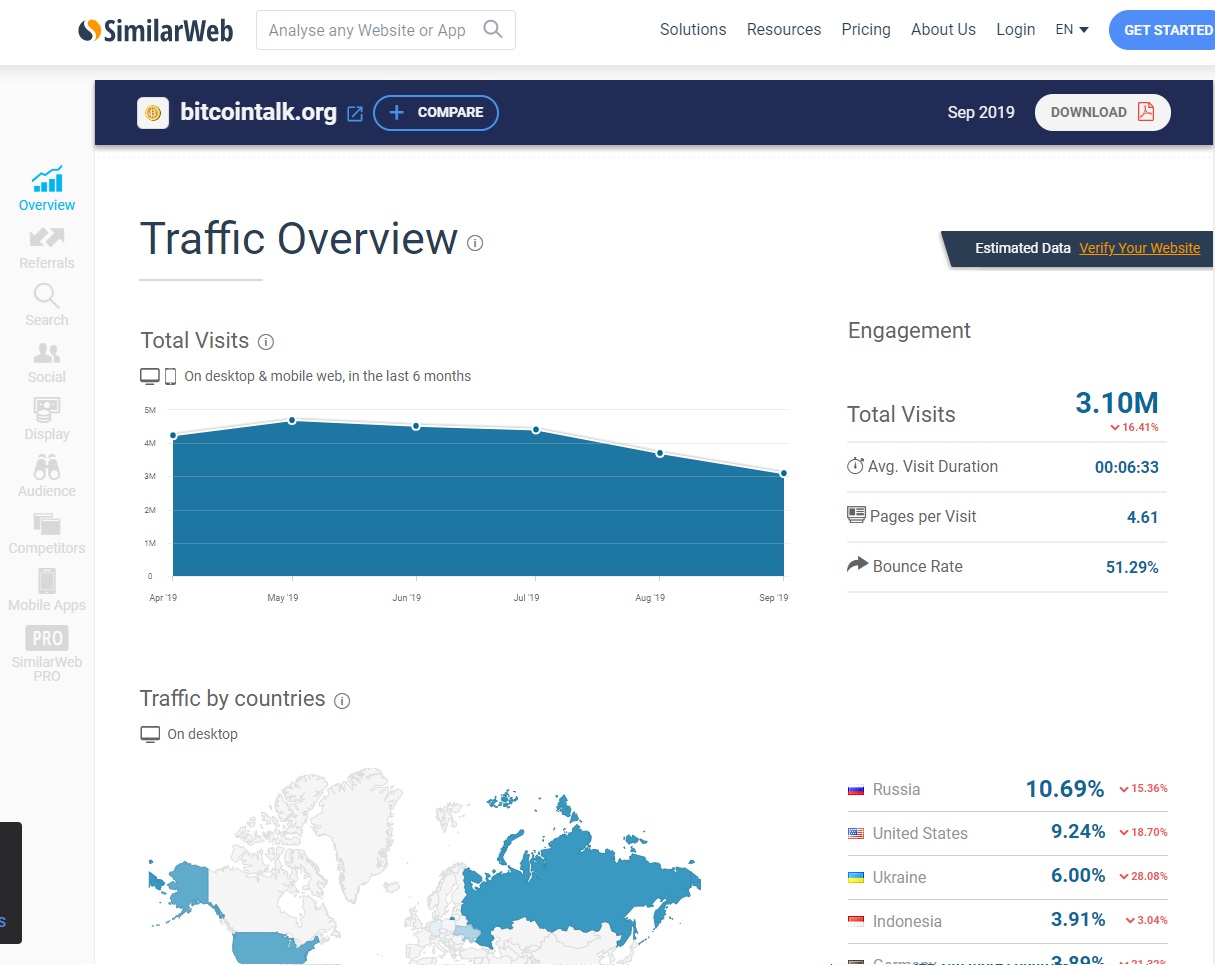The height and width of the screenshot is (965, 1215).
Task: Select the Sep '19 data point on chart
Action: [x=783, y=473]
